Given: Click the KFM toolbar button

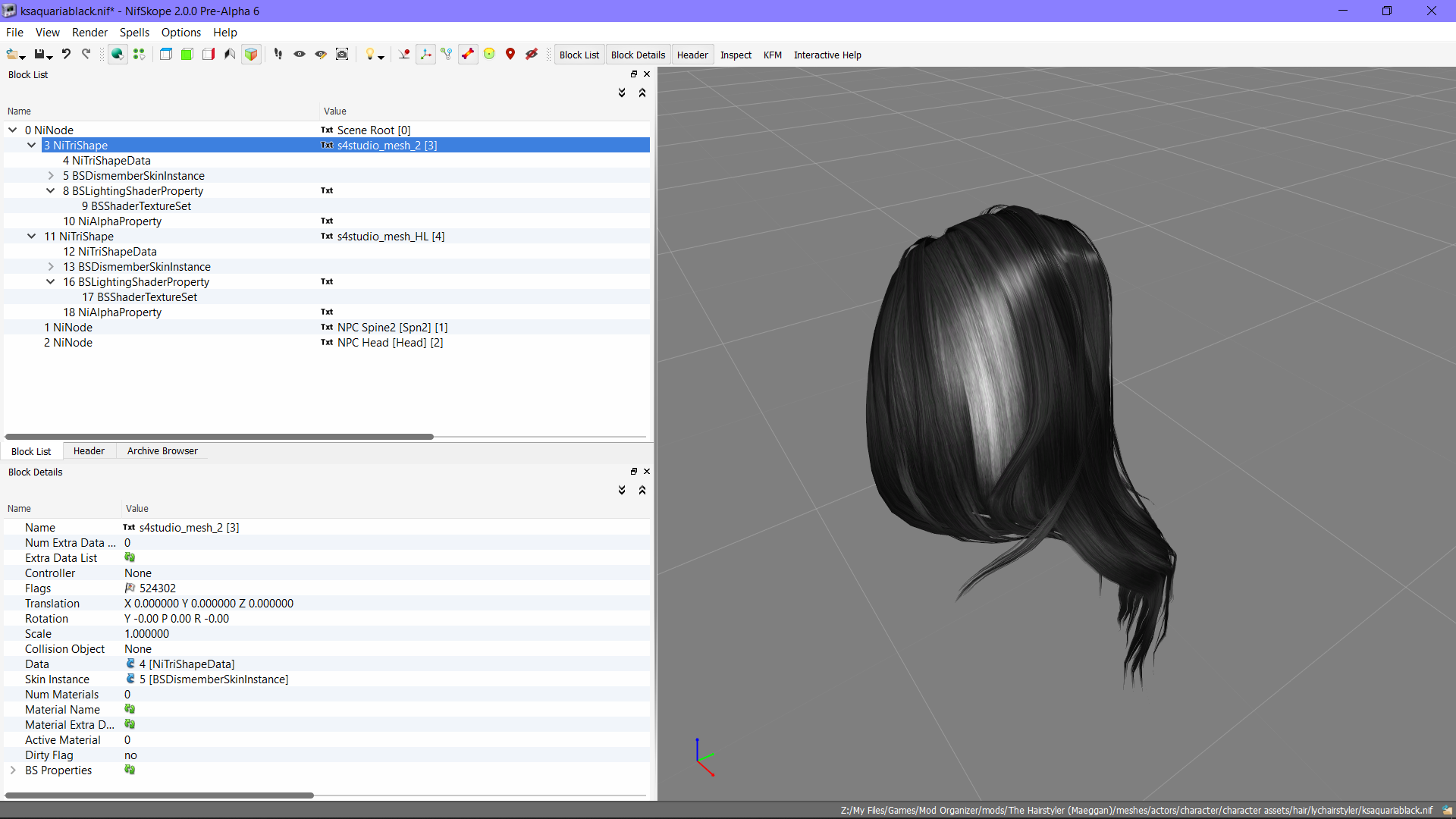Looking at the screenshot, I should pyautogui.click(x=773, y=55).
